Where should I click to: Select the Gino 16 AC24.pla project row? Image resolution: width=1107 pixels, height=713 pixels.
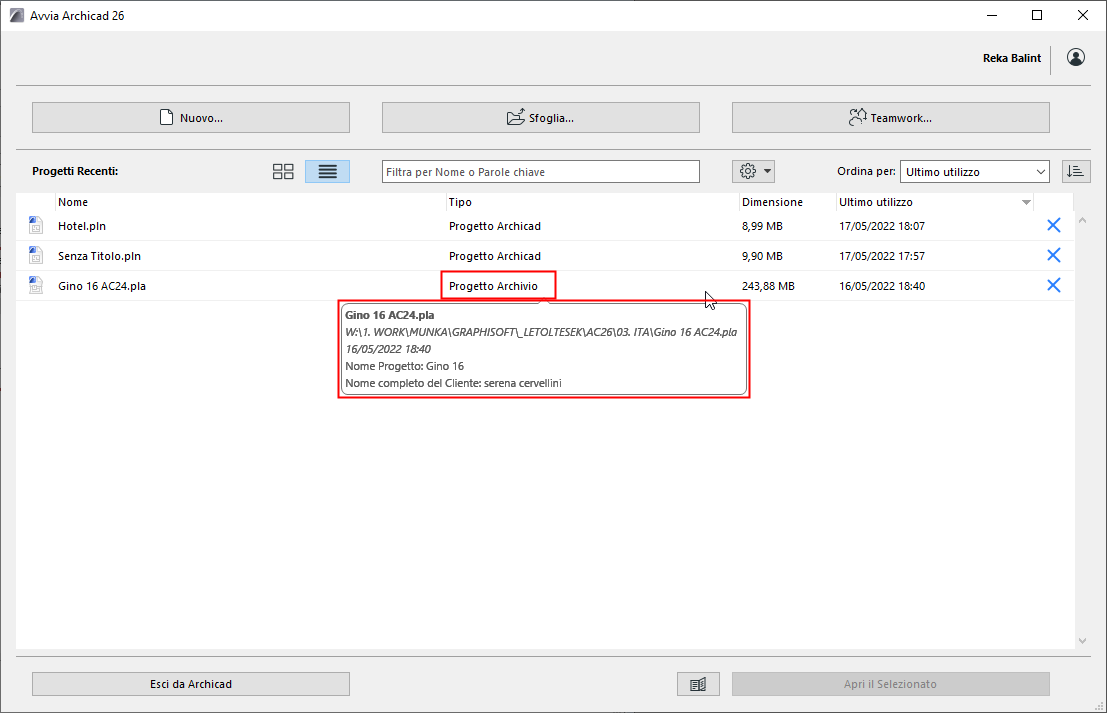(545, 286)
